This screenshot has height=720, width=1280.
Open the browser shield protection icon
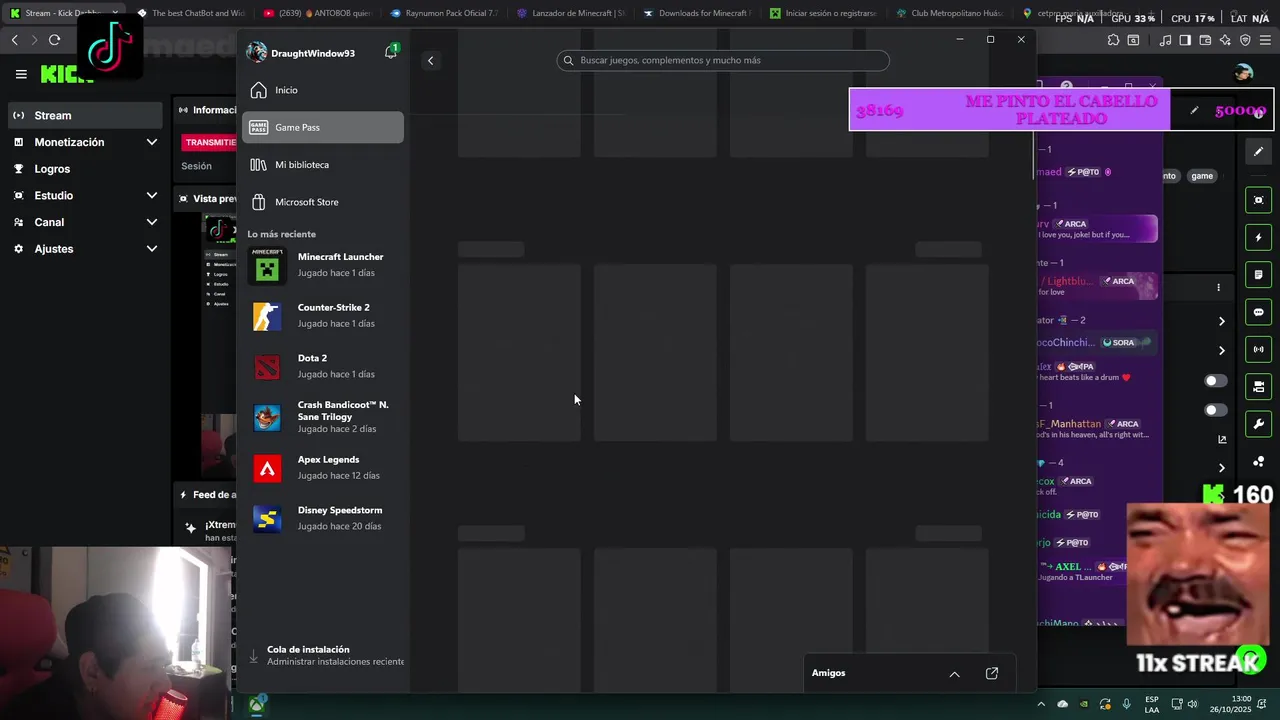pyautogui.click(x=1245, y=40)
